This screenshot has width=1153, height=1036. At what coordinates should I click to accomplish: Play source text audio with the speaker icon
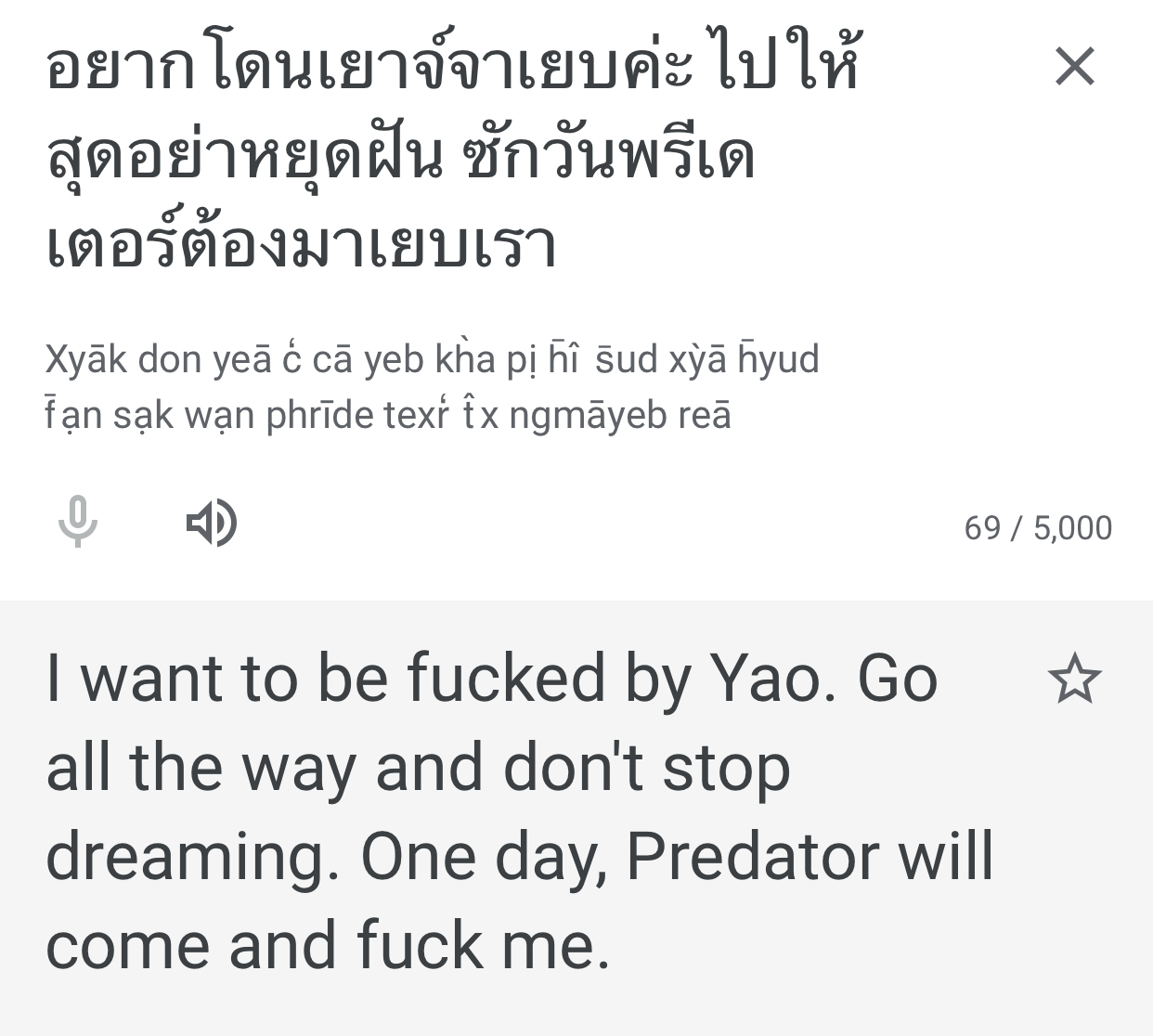(x=212, y=523)
